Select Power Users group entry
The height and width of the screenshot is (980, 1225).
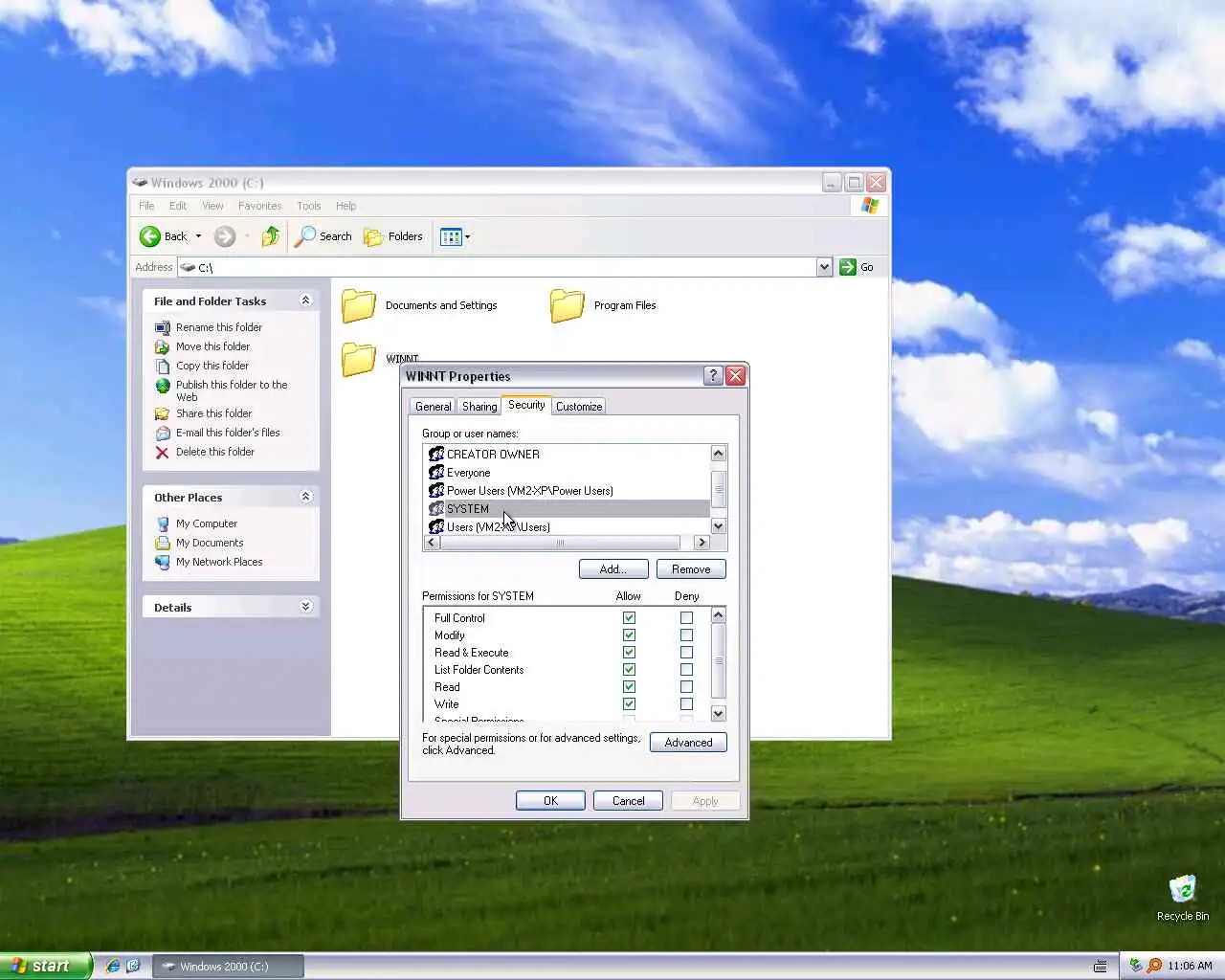(x=567, y=491)
